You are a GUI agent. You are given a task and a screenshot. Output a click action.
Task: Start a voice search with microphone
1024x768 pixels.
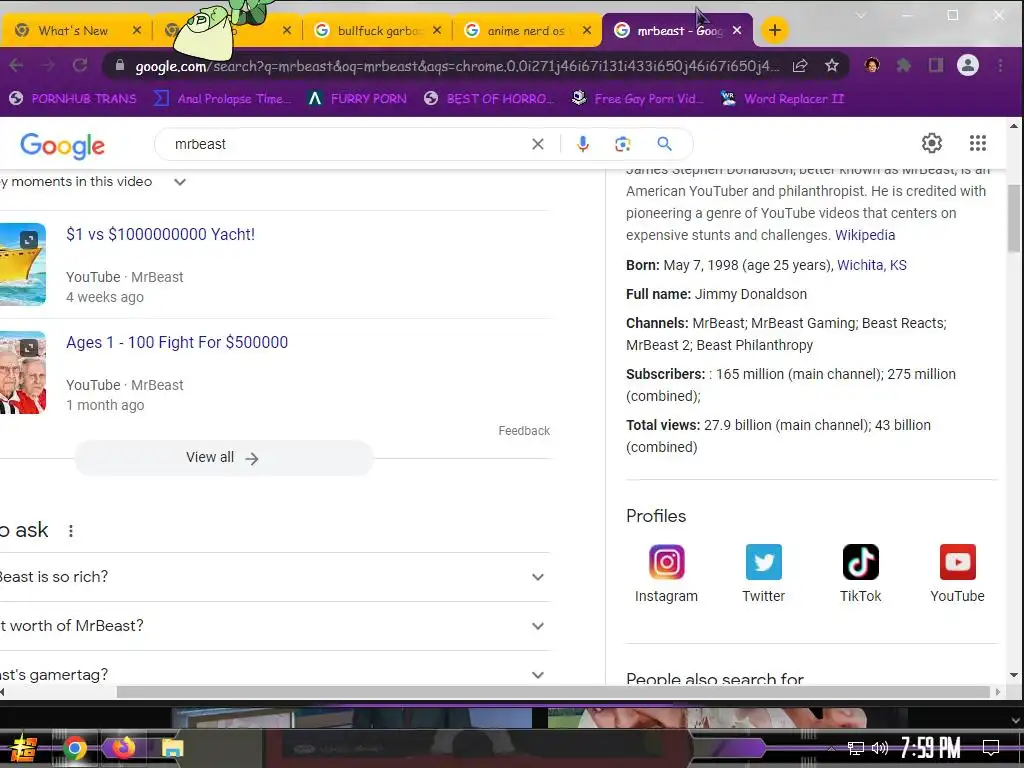tap(583, 144)
